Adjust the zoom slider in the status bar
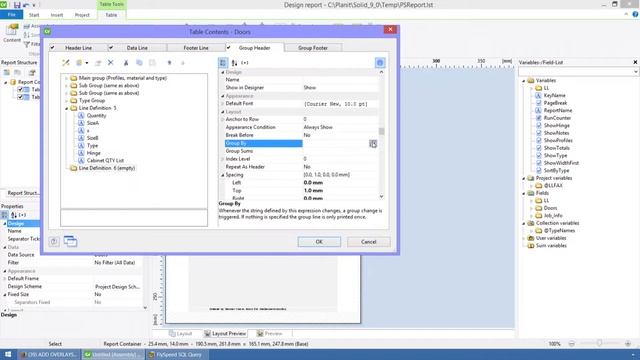The height and width of the screenshot is (360, 640). pos(599,344)
